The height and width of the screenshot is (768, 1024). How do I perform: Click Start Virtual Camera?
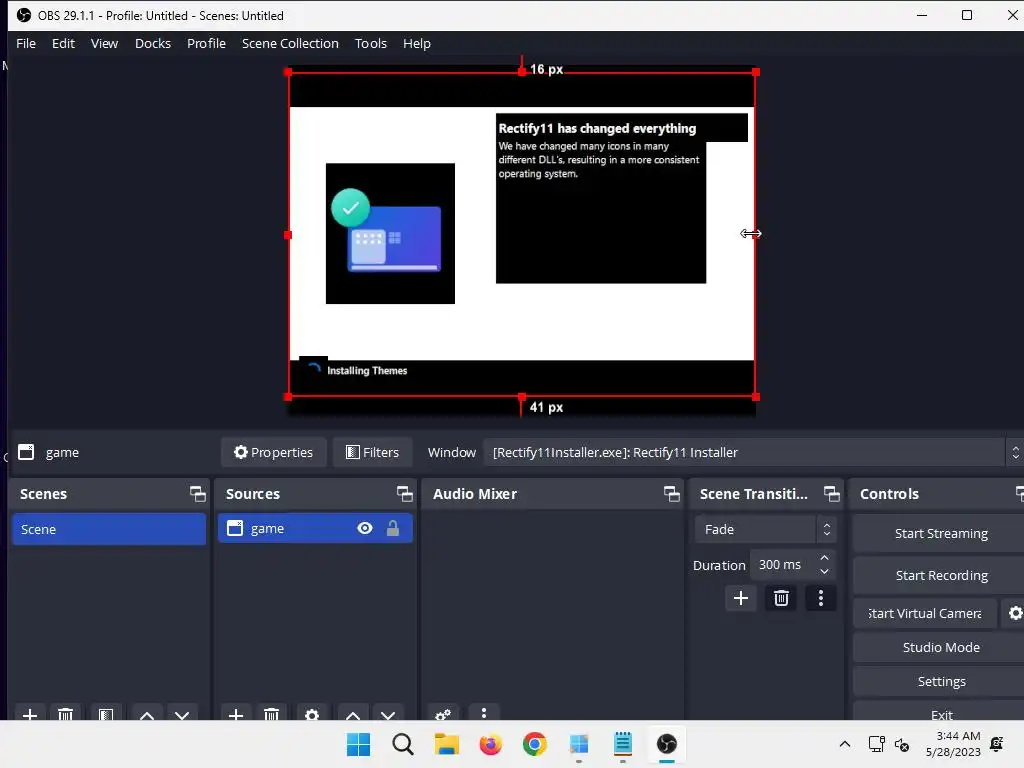pos(925,613)
